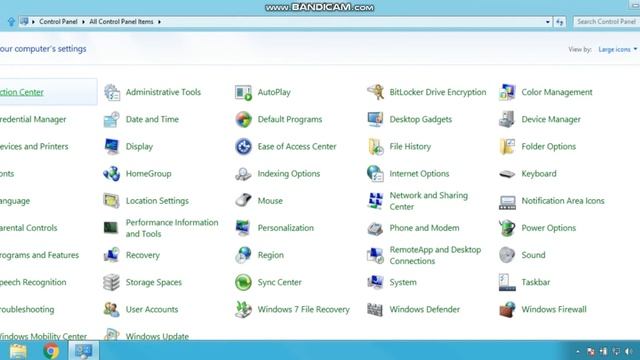Screen dimensions: 640x360
Task: Click the Keyboard icon
Action: 507,174
